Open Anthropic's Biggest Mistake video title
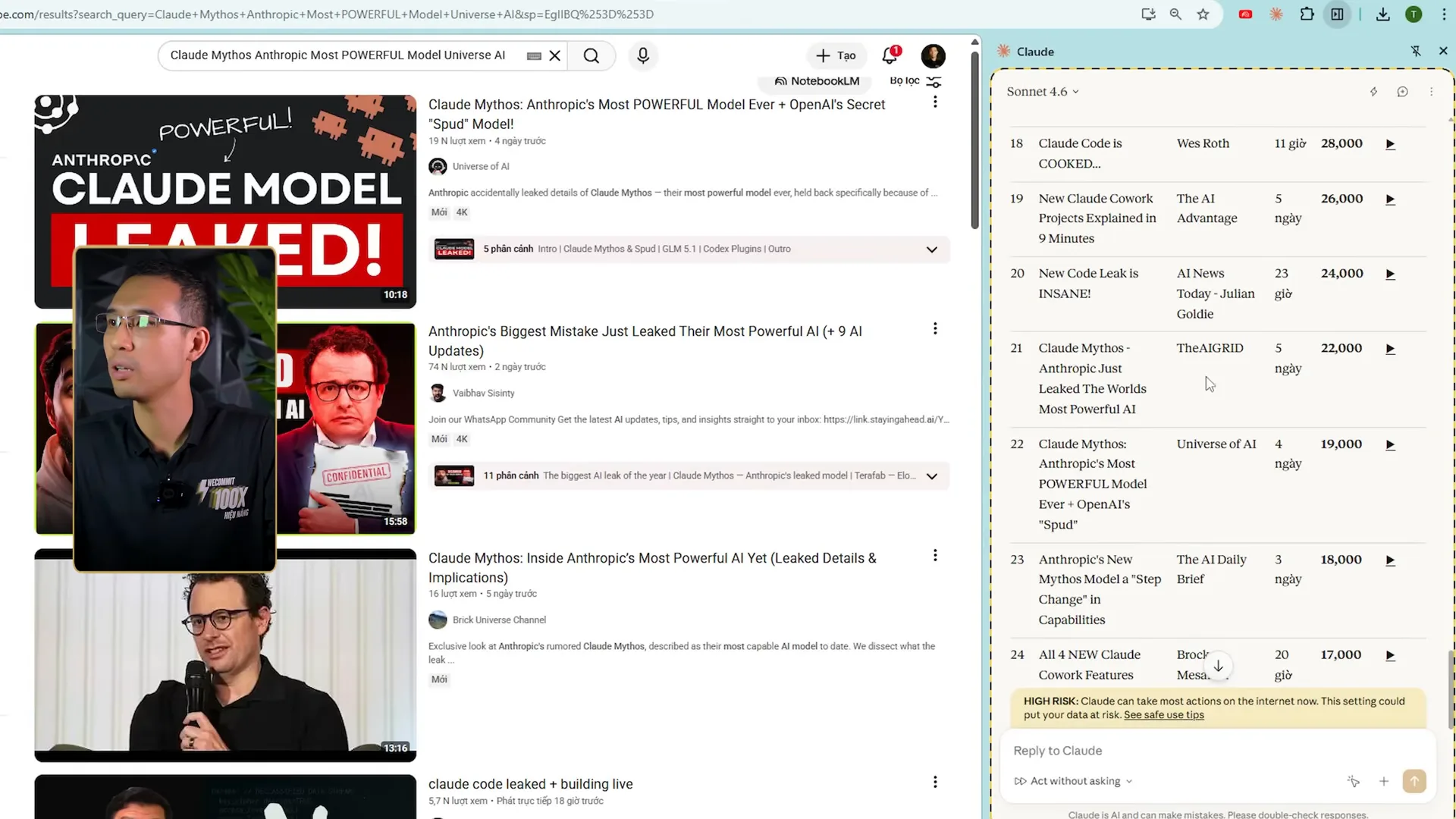Viewport: 1456px width, 819px height. tap(645, 341)
